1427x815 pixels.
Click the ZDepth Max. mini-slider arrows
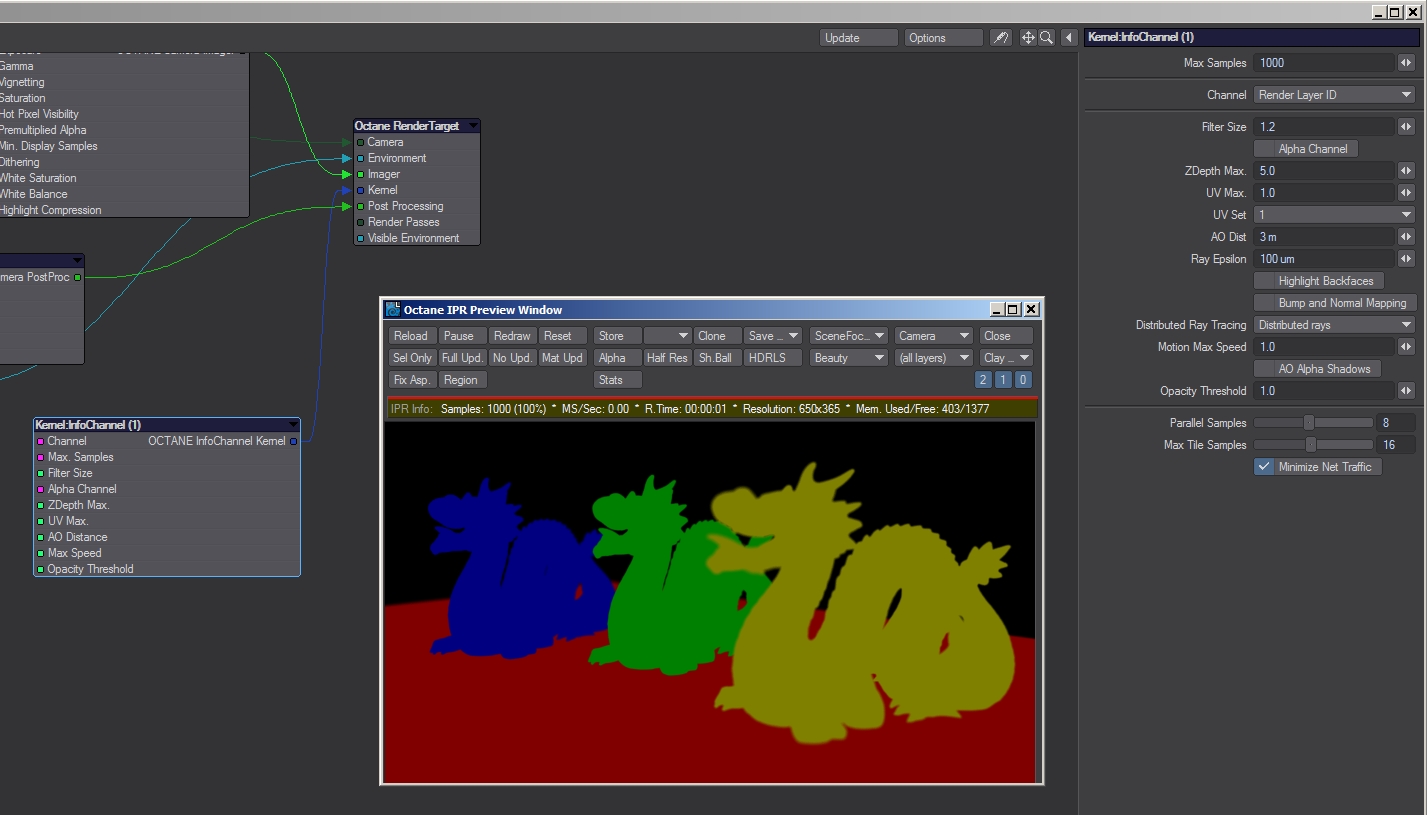point(1406,171)
